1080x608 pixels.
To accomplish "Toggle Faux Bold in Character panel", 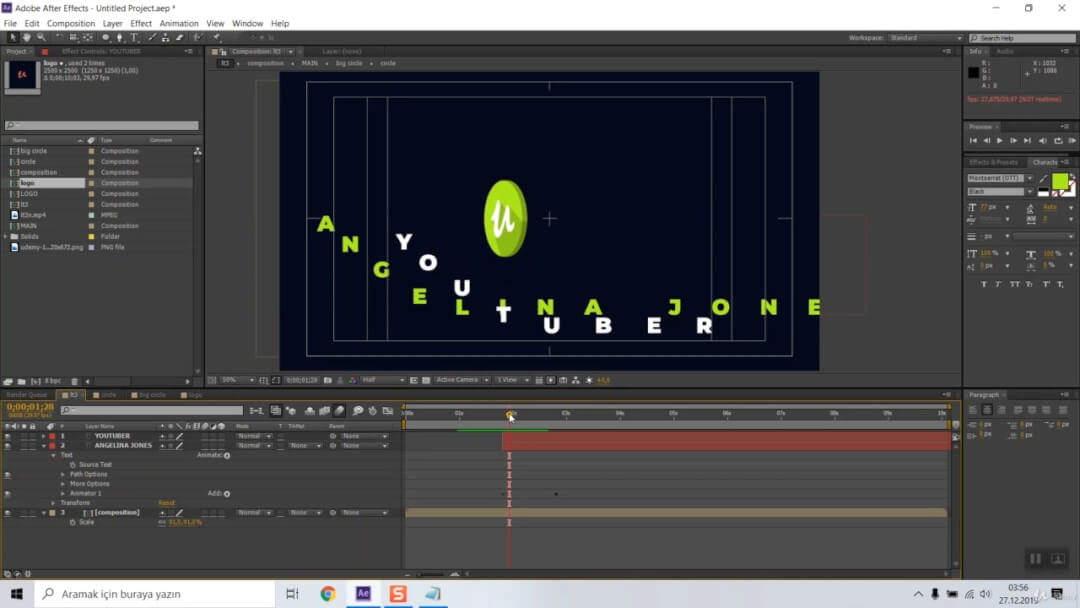I will (x=984, y=284).
